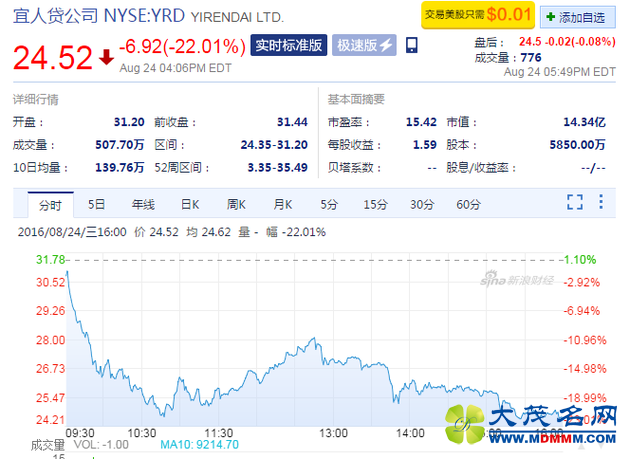Click the MA10: 9214.70 label

coord(199,445)
